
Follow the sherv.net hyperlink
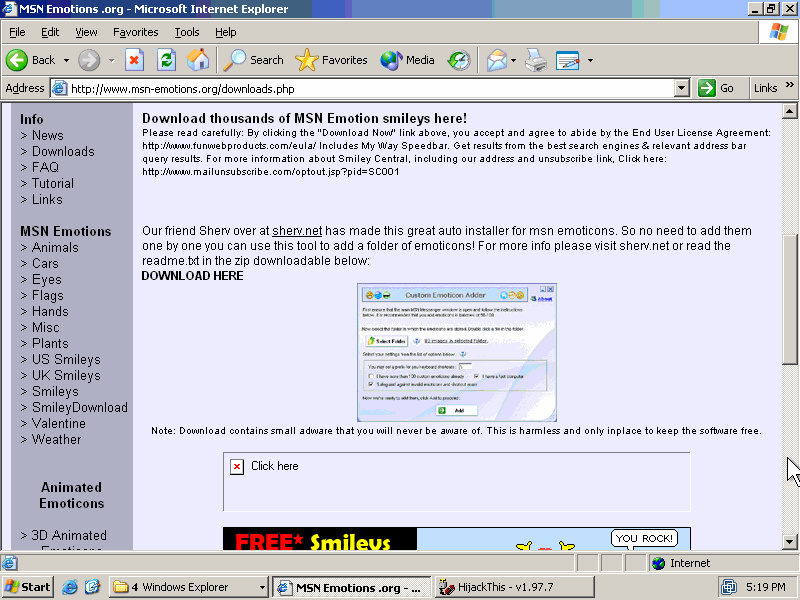[x=297, y=231]
